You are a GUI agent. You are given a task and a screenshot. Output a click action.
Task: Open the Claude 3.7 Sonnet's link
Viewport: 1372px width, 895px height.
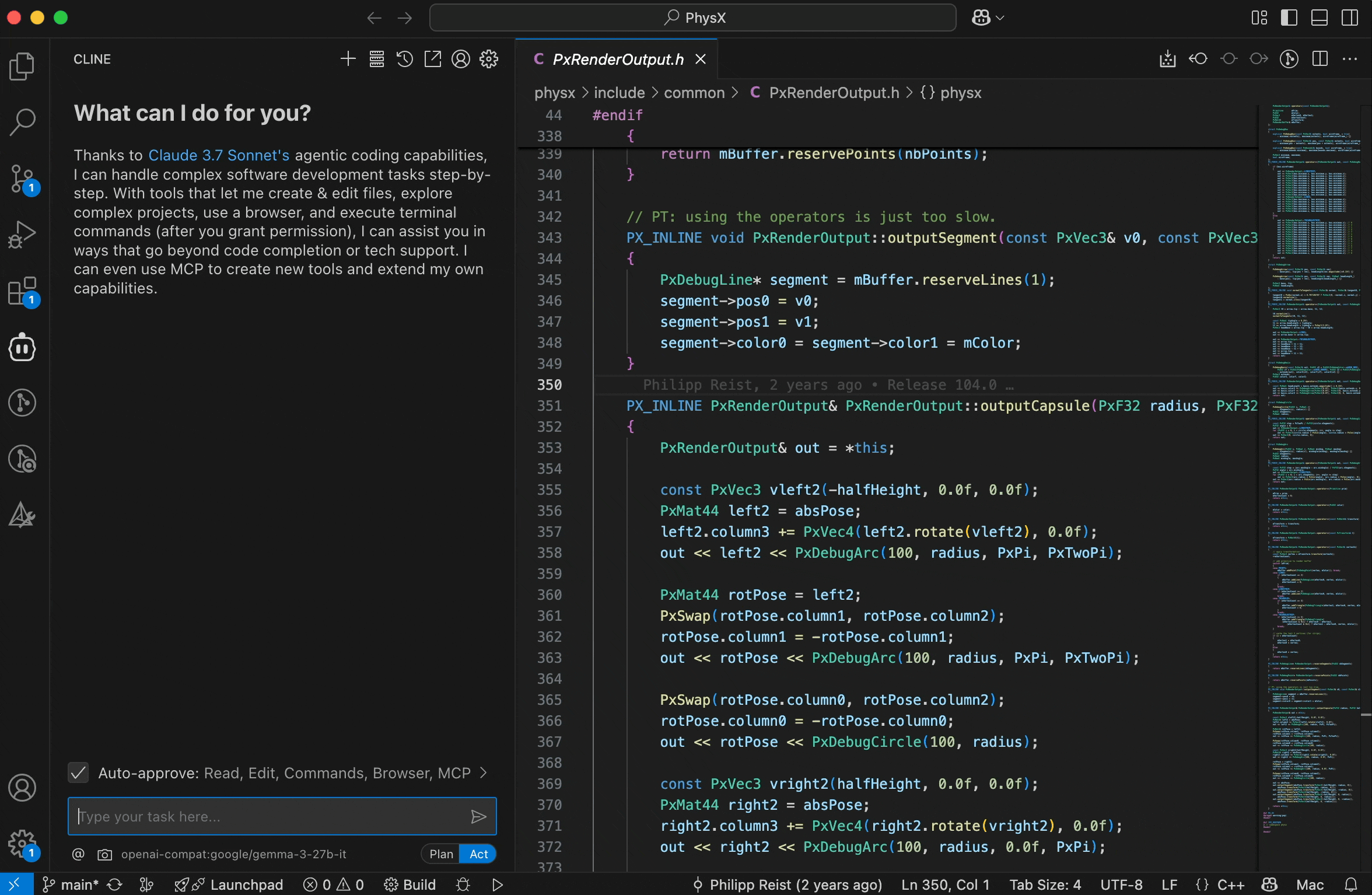point(219,155)
